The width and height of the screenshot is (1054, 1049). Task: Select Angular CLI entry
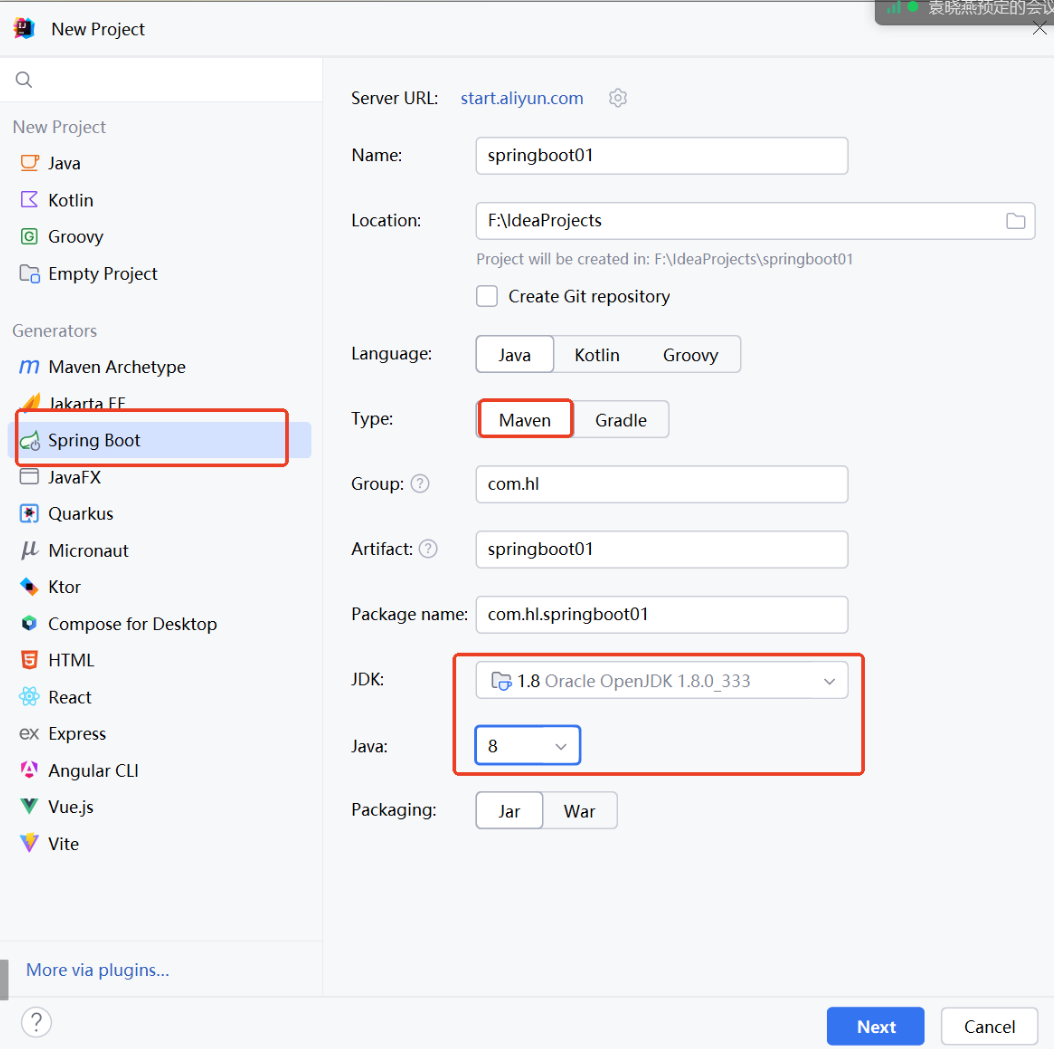click(93, 770)
